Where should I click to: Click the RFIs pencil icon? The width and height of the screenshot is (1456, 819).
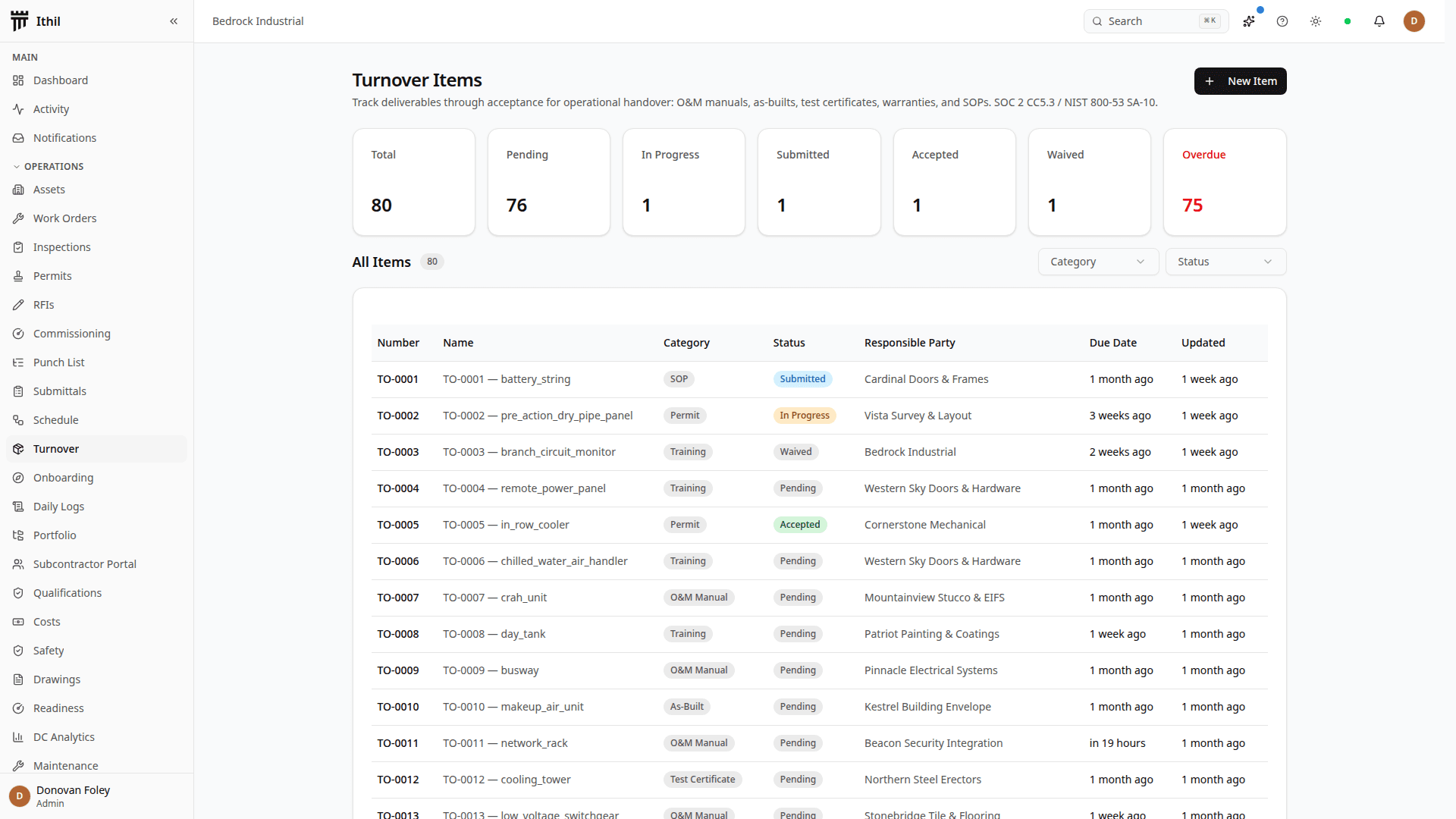click(x=18, y=305)
